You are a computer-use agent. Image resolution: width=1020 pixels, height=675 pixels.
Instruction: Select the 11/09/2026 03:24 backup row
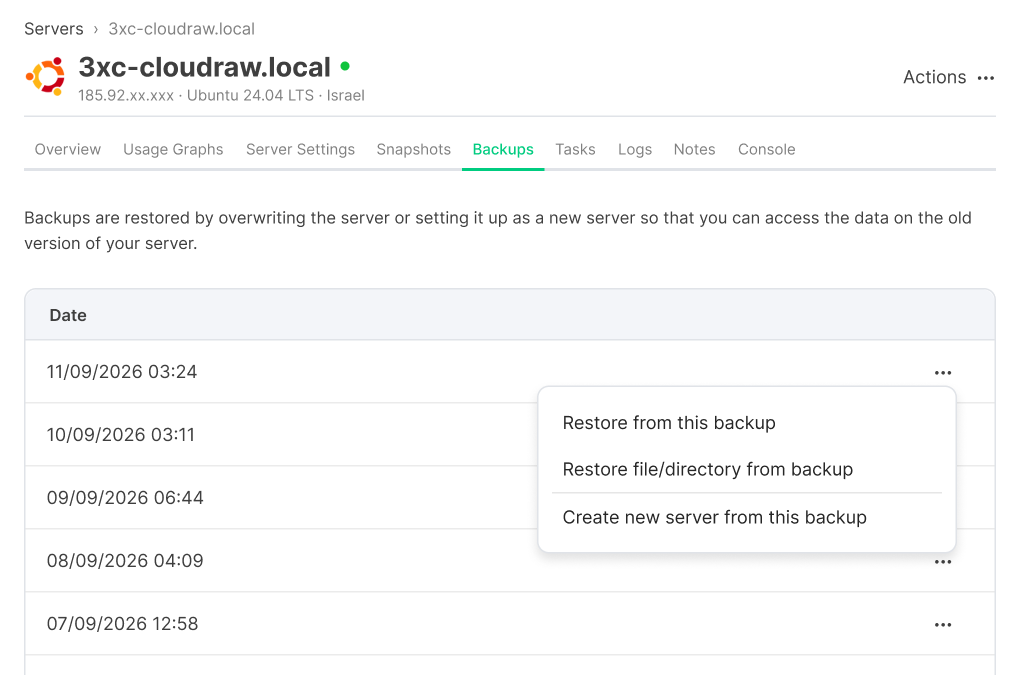click(x=510, y=372)
